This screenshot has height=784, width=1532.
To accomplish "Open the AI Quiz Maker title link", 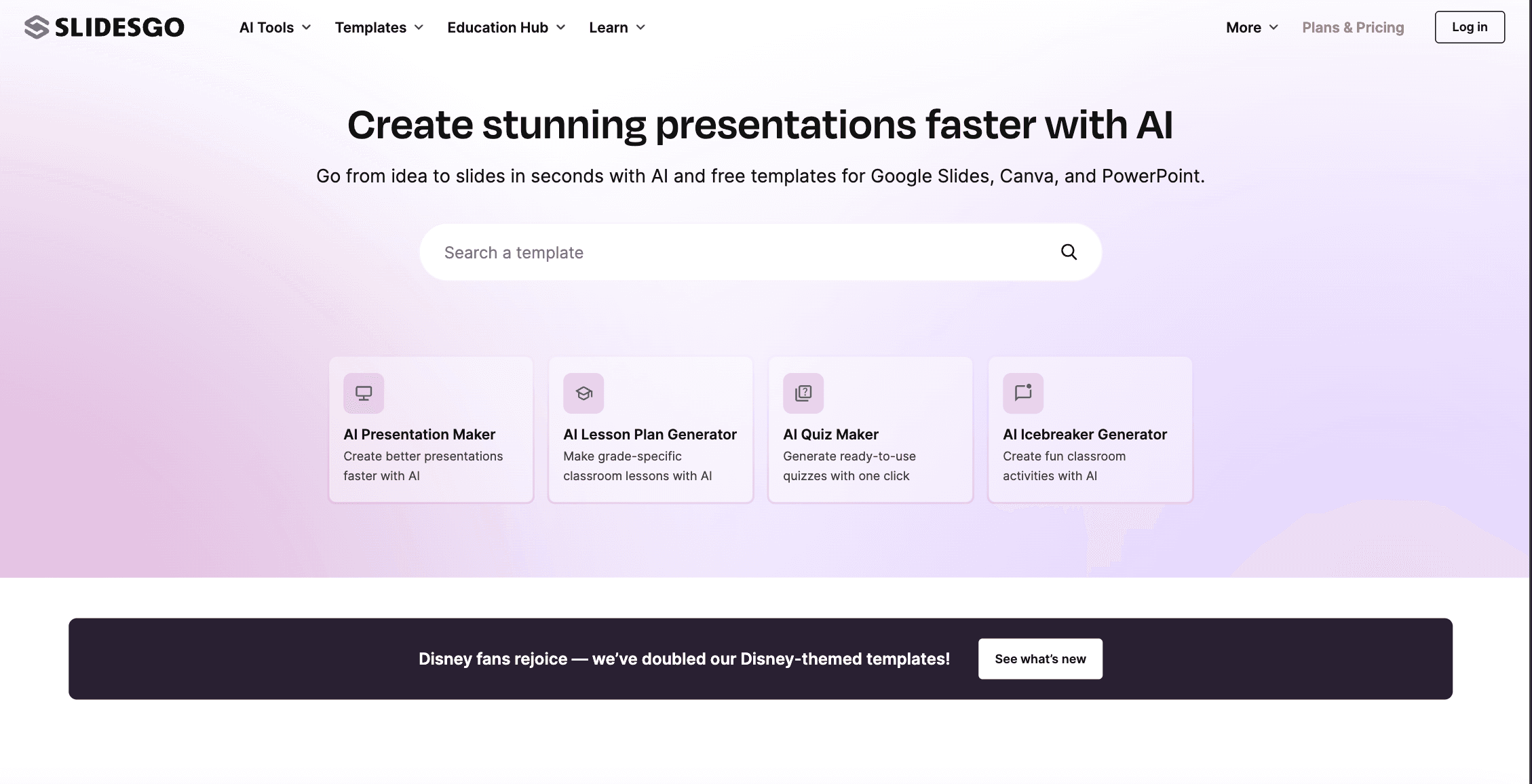I will click(x=830, y=434).
